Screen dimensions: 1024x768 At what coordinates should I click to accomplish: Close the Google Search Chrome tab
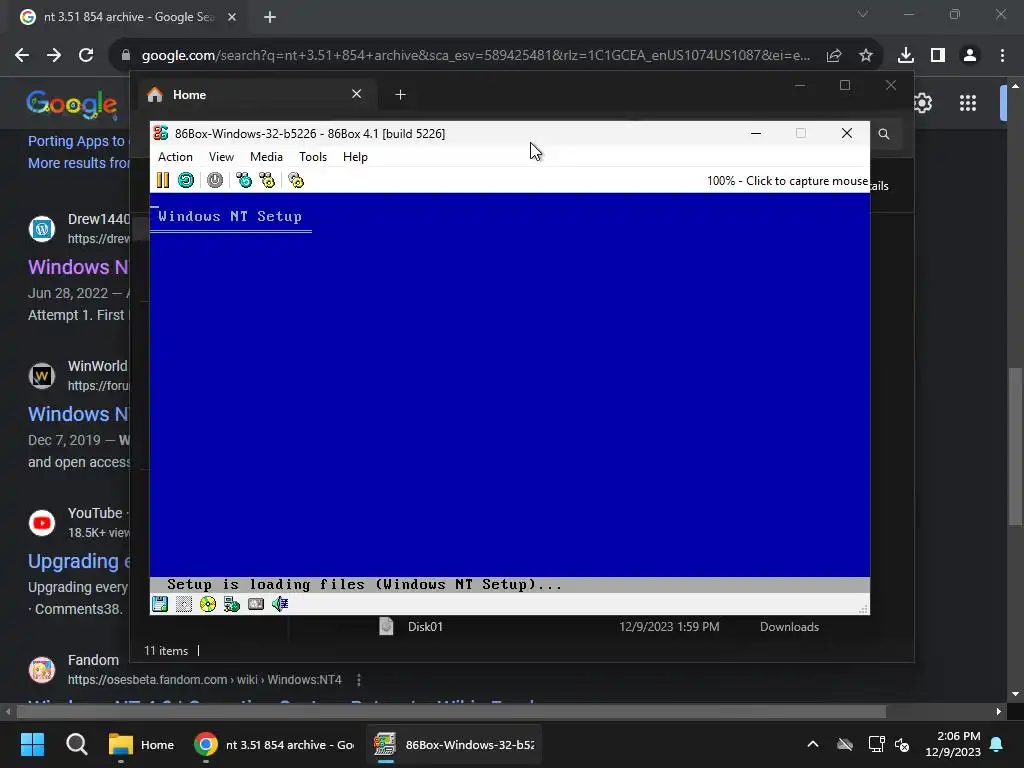coord(232,17)
